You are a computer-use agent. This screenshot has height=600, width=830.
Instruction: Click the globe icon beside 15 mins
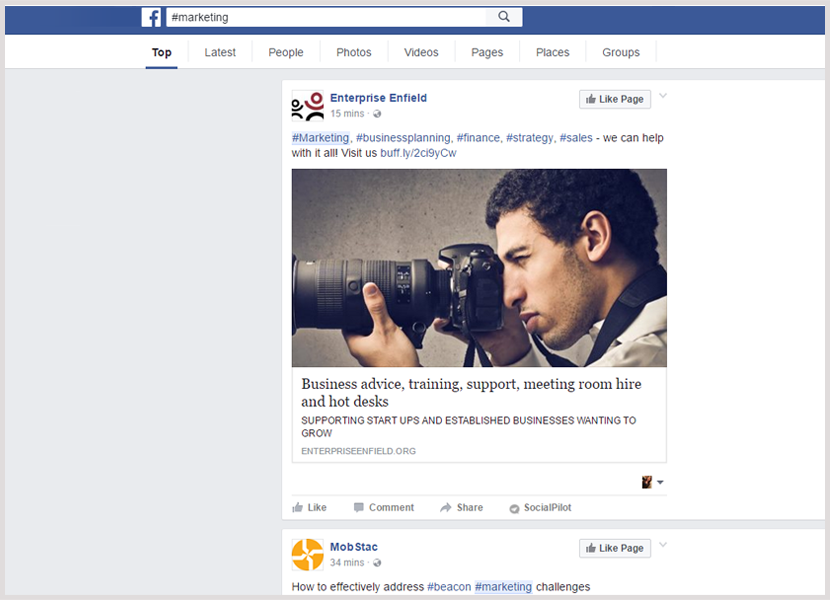pyautogui.click(x=377, y=114)
